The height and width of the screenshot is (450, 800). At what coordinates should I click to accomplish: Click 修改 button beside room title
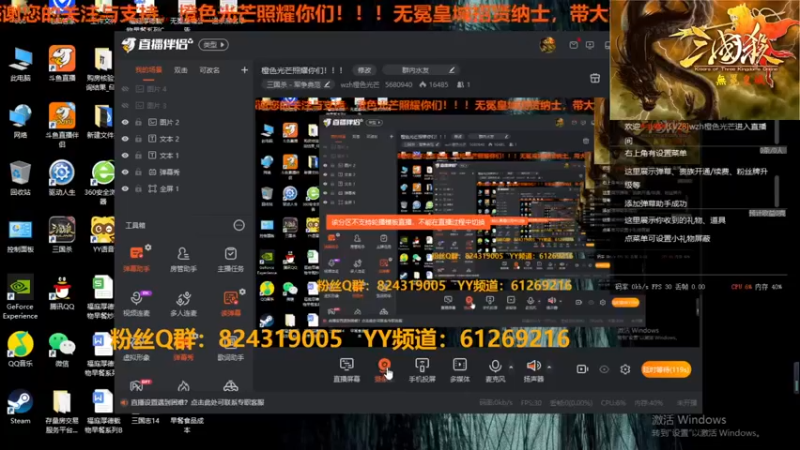pos(364,70)
